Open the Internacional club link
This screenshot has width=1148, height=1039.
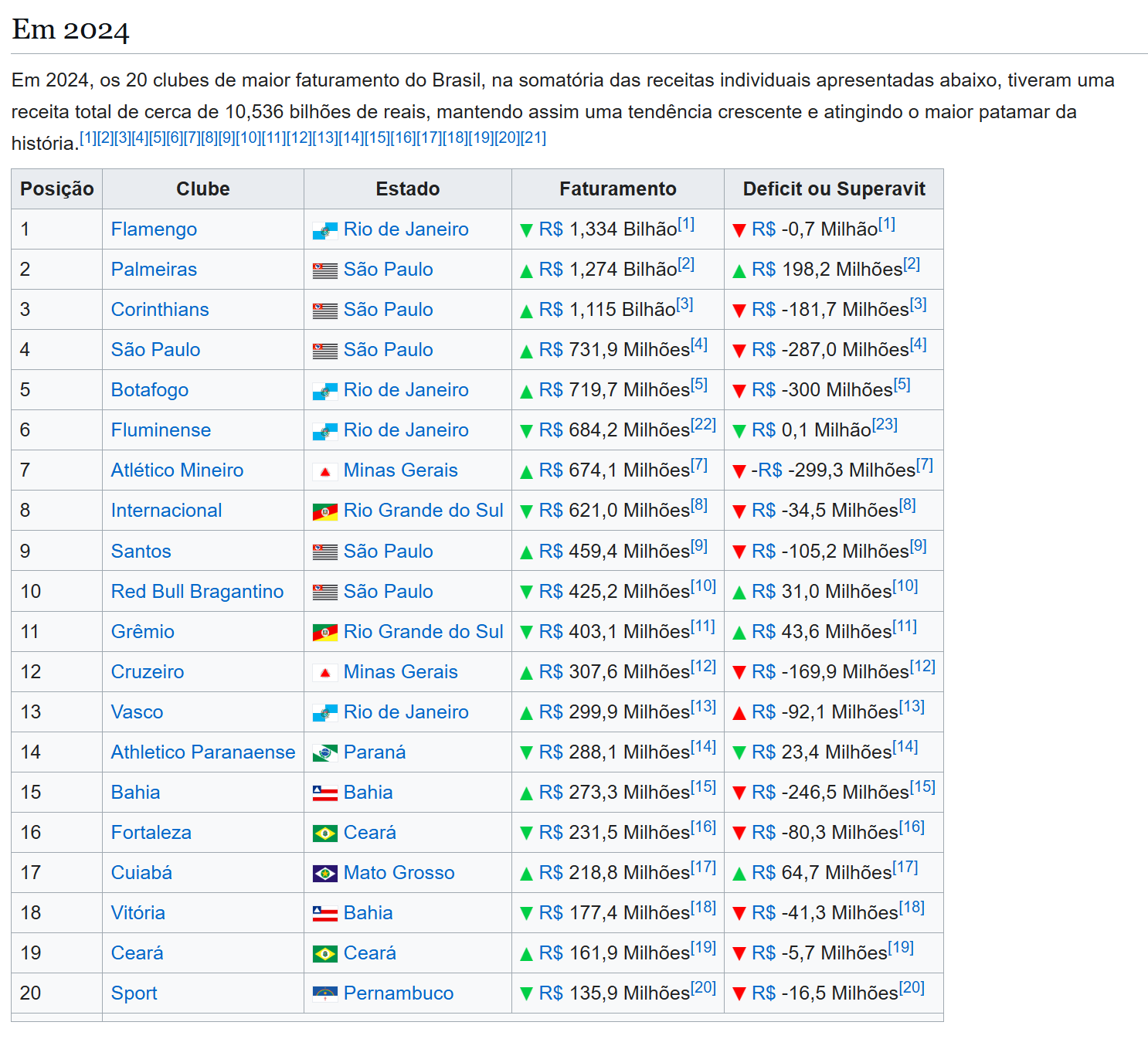[x=166, y=511]
